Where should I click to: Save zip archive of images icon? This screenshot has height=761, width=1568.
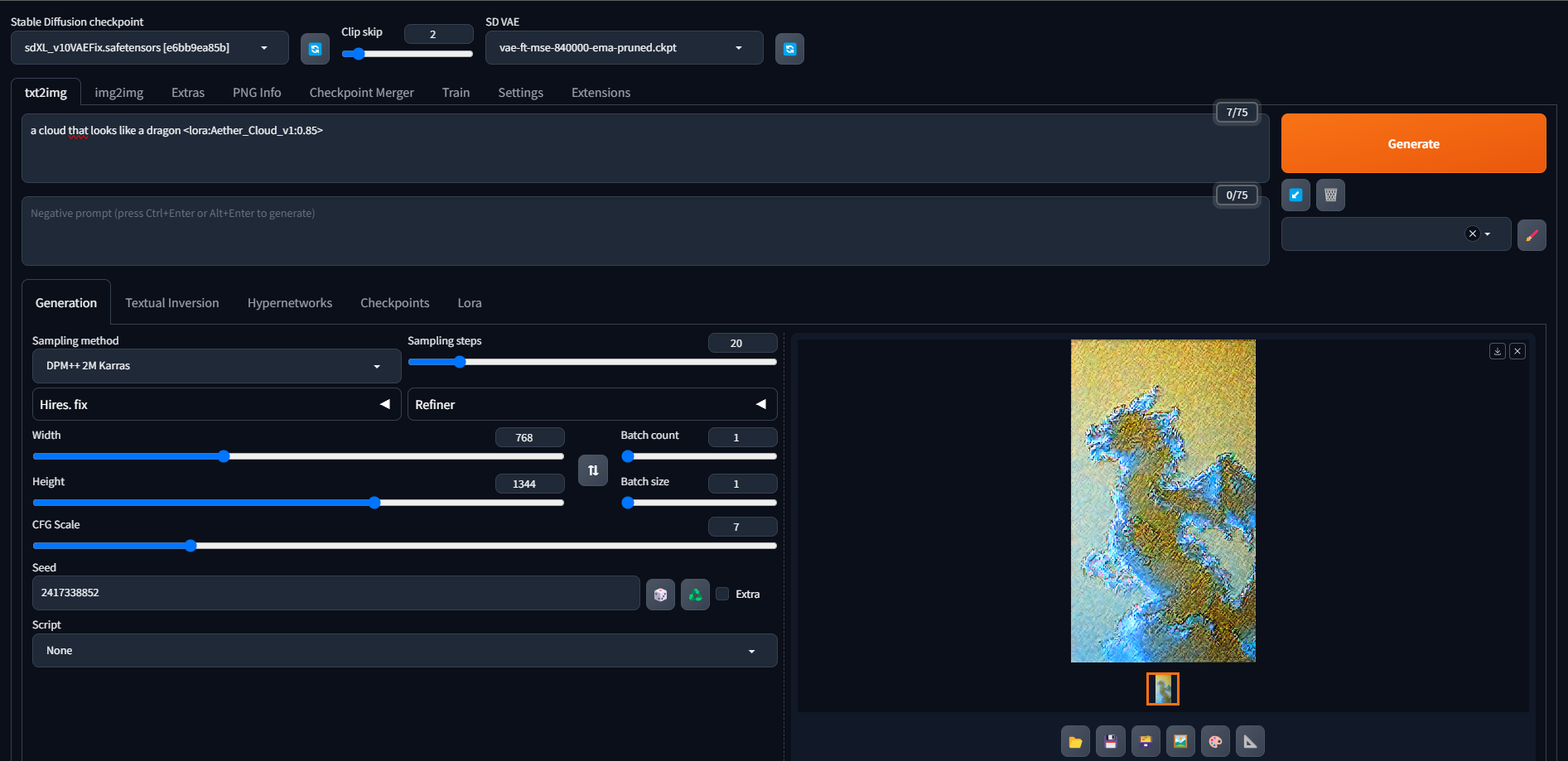coord(1146,742)
